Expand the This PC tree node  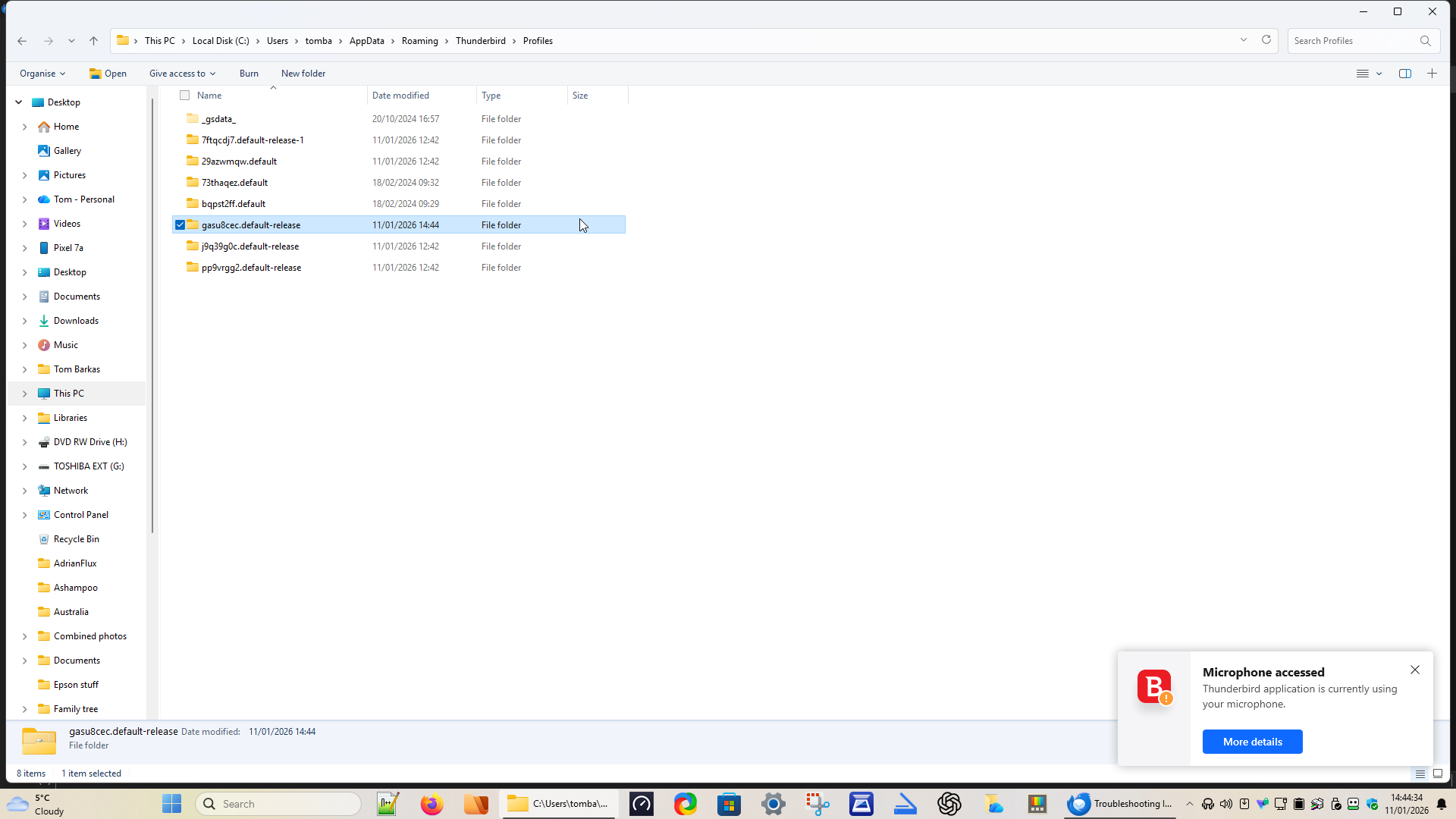point(24,394)
